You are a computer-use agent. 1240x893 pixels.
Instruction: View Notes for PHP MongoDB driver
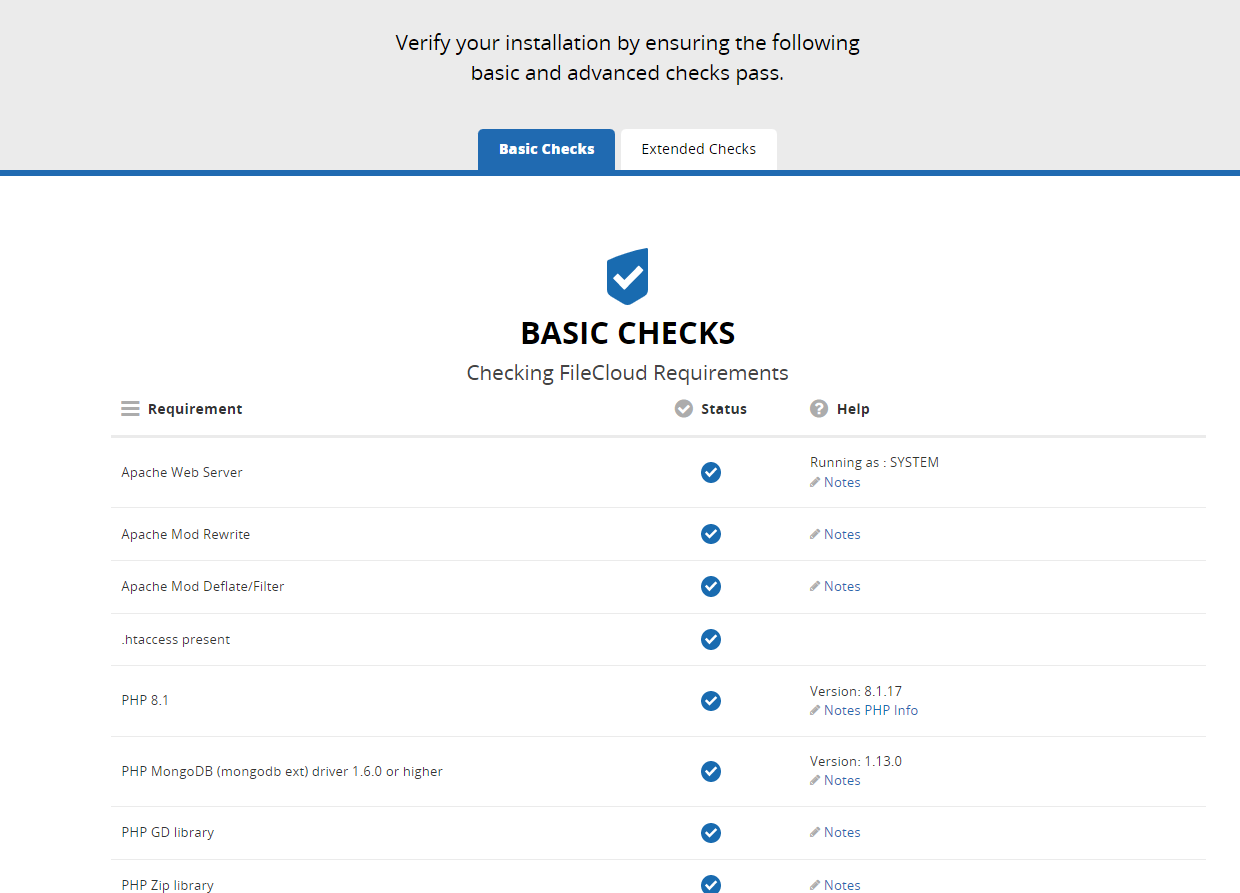click(x=841, y=781)
